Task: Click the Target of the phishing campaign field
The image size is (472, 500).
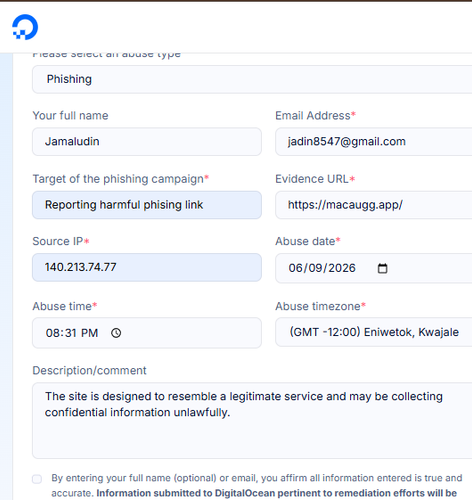Action: 147,205
